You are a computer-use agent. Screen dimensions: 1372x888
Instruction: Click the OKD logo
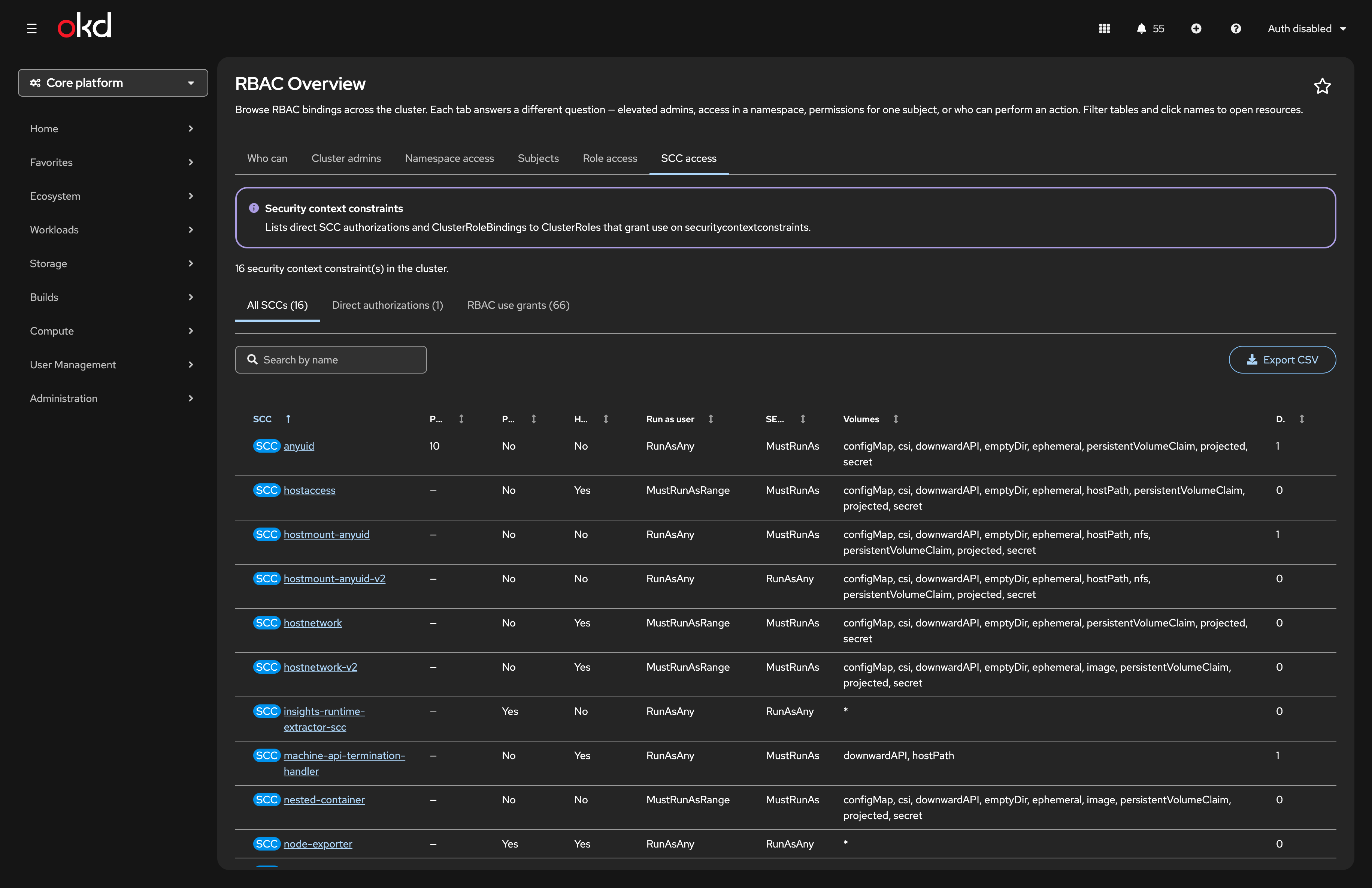coord(84,26)
